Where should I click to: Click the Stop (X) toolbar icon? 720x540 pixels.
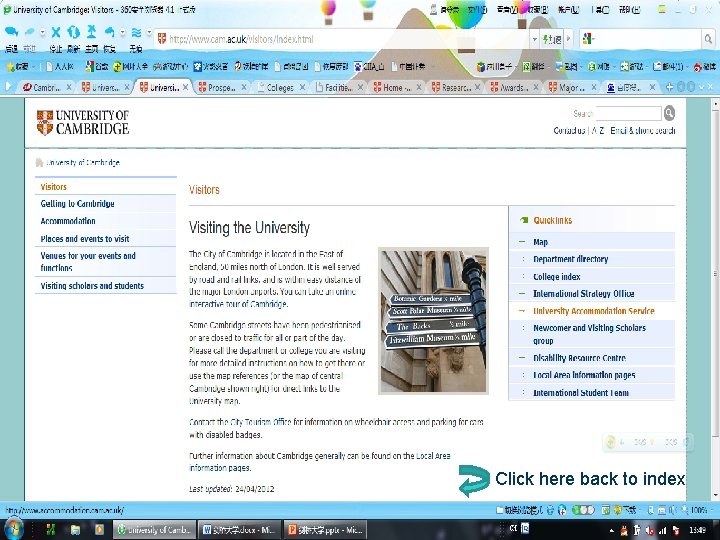tap(56, 32)
